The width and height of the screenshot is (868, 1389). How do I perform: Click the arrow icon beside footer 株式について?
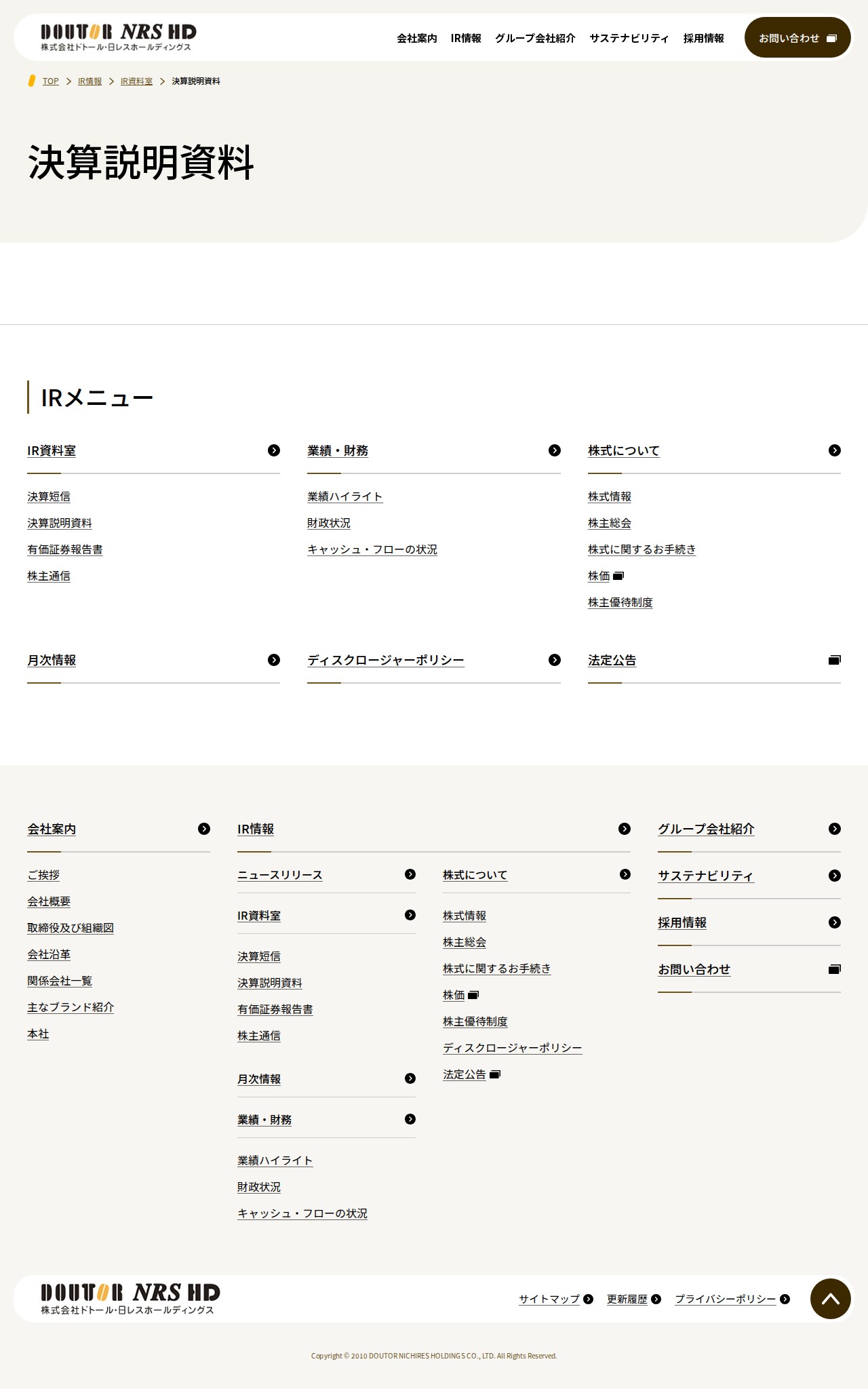pyautogui.click(x=625, y=874)
